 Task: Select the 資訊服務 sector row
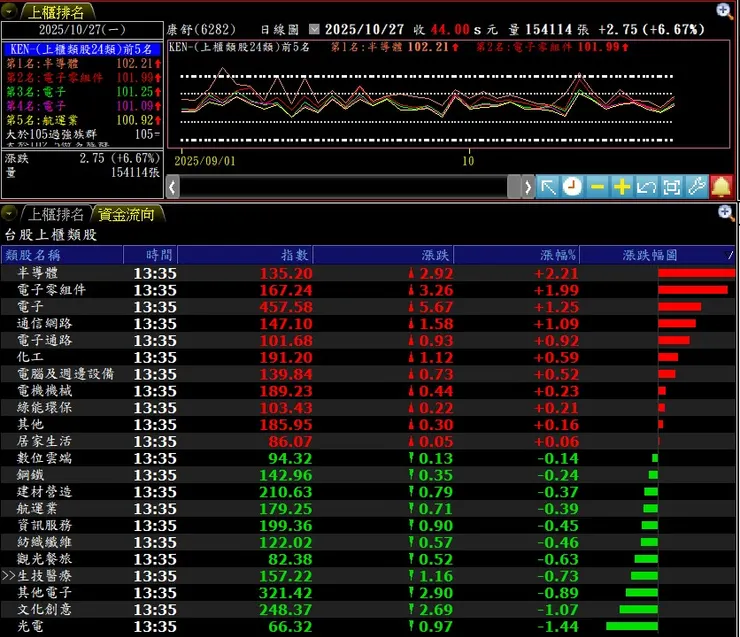pyautogui.click(x=368, y=526)
